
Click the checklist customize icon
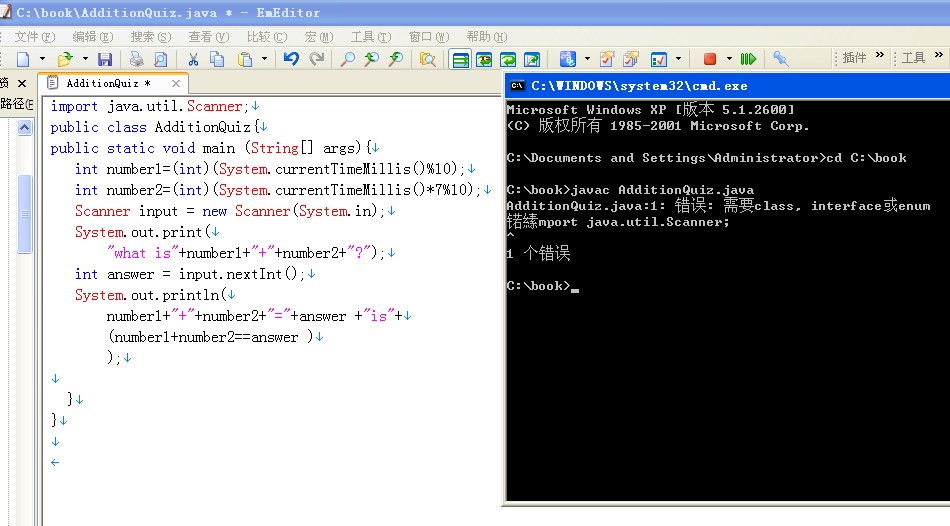click(659, 59)
